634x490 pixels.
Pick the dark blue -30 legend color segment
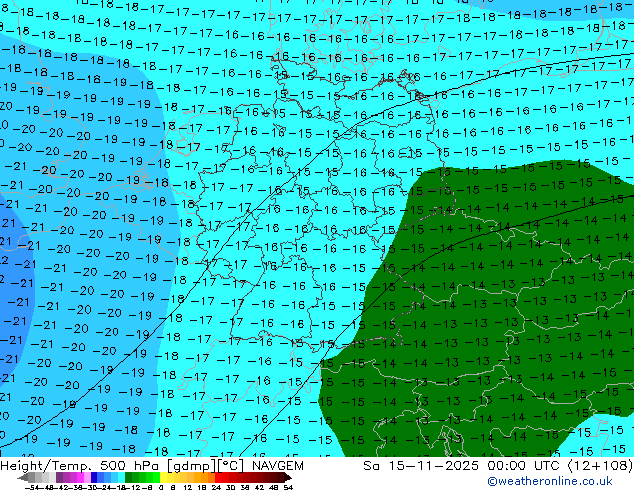point(94,477)
